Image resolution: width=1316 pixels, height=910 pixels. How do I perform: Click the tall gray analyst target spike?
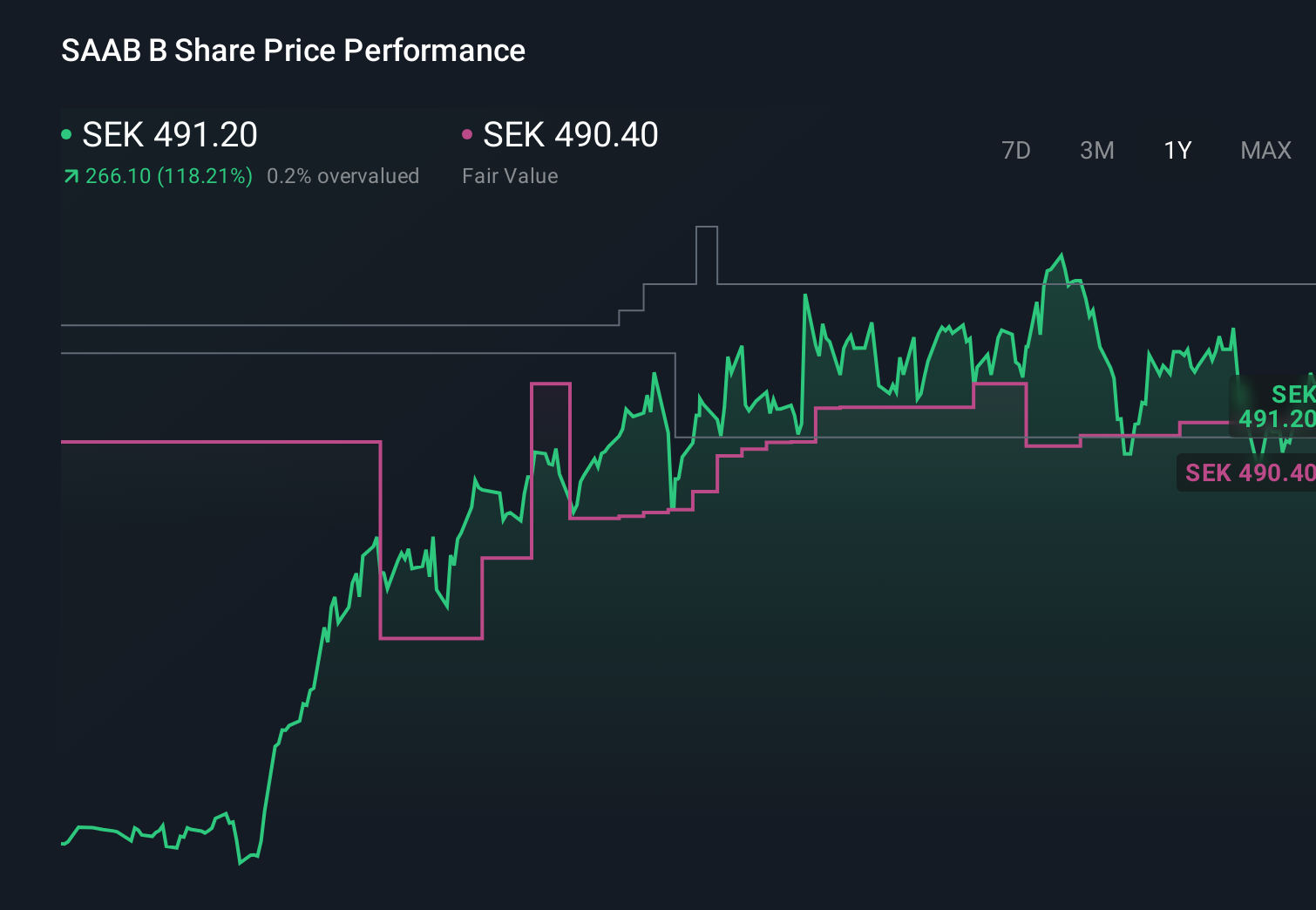click(707, 255)
